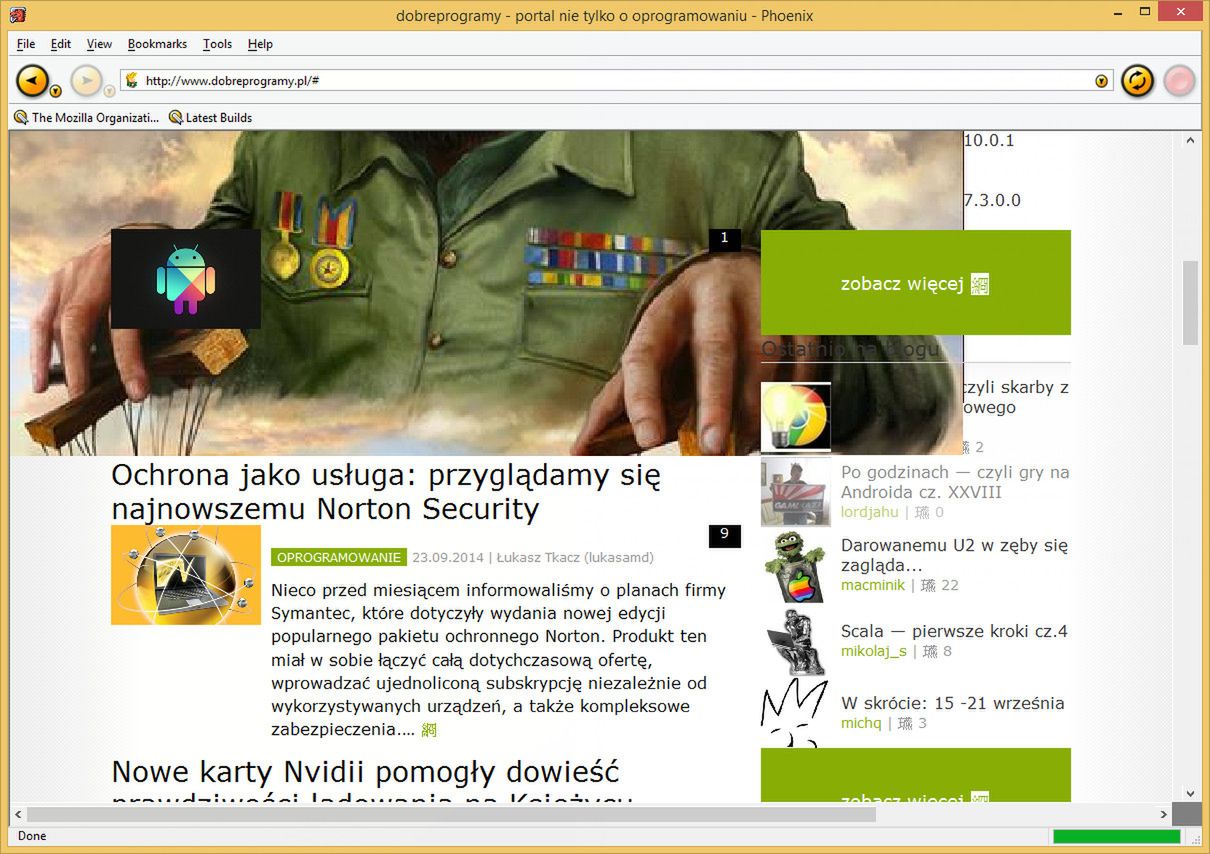Open the Help menu
Viewport: 1210px width, 854px height.
(260, 44)
